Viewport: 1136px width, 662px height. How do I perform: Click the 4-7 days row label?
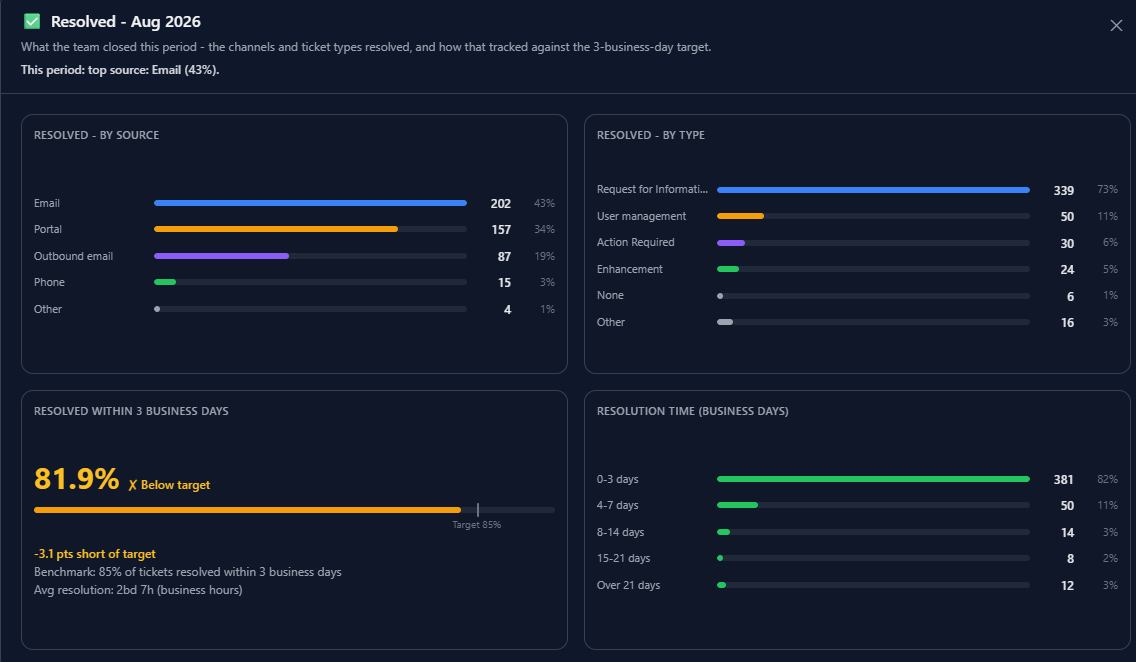pyautogui.click(x=617, y=506)
